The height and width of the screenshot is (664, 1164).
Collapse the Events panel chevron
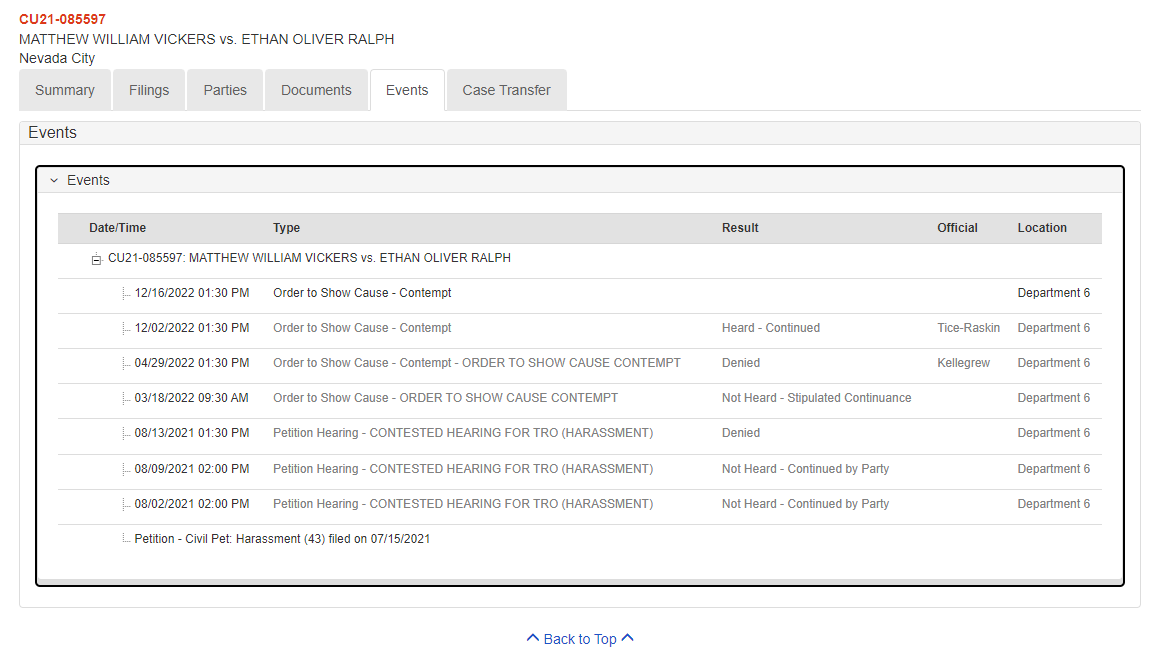pos(53,180)
